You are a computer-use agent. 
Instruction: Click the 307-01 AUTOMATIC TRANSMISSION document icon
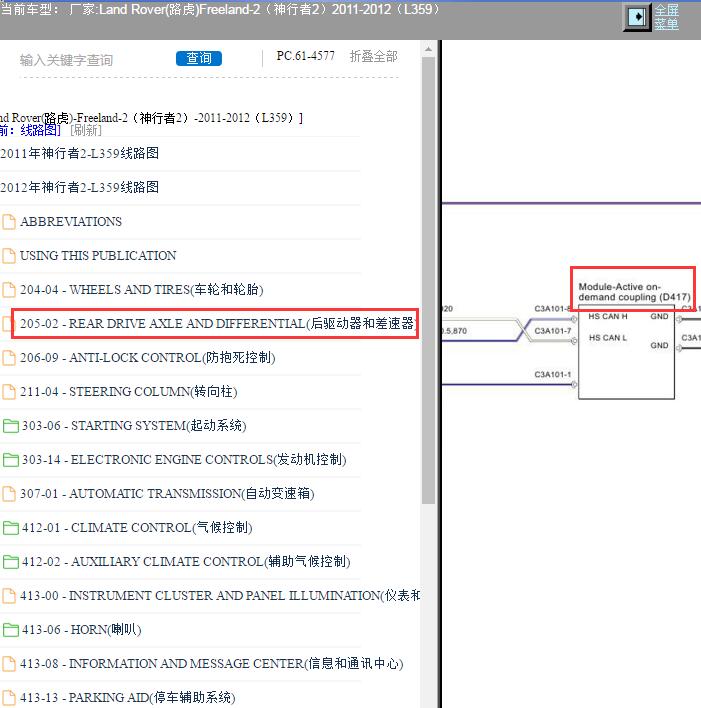(x=9, y=494)
